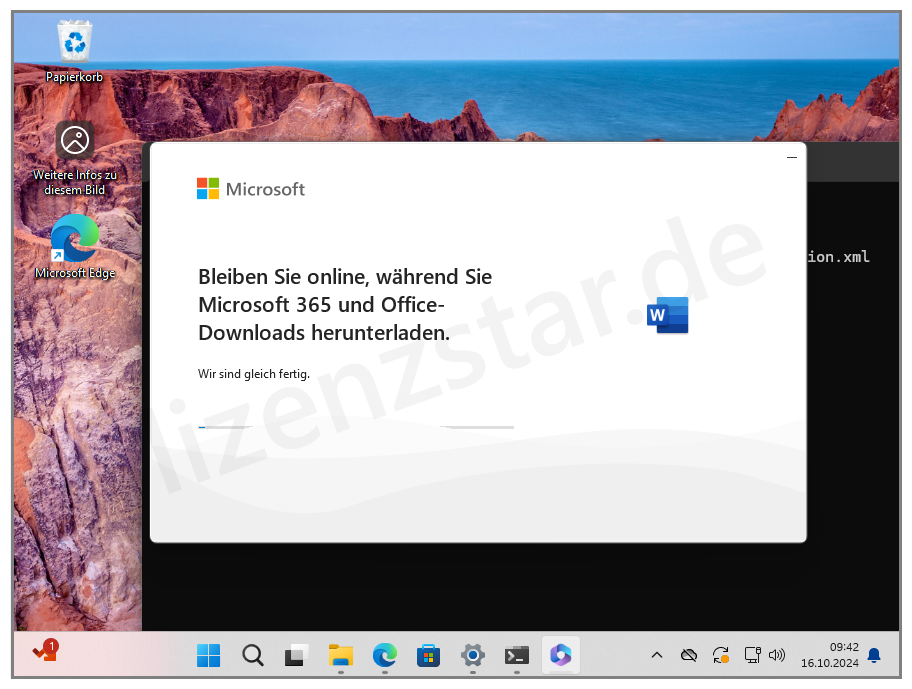Click the installer download progress bar
The height and width of the screenshot is (689, 912).
click(x=356, y=427)
